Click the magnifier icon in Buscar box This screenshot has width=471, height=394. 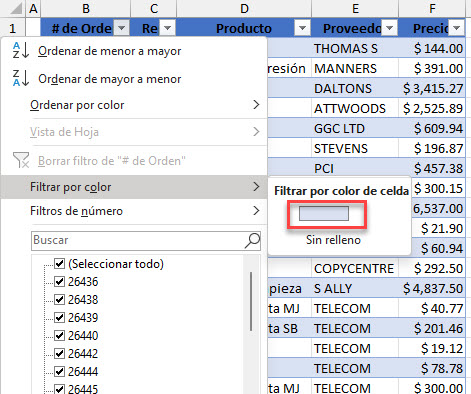(x=252, y=240)
